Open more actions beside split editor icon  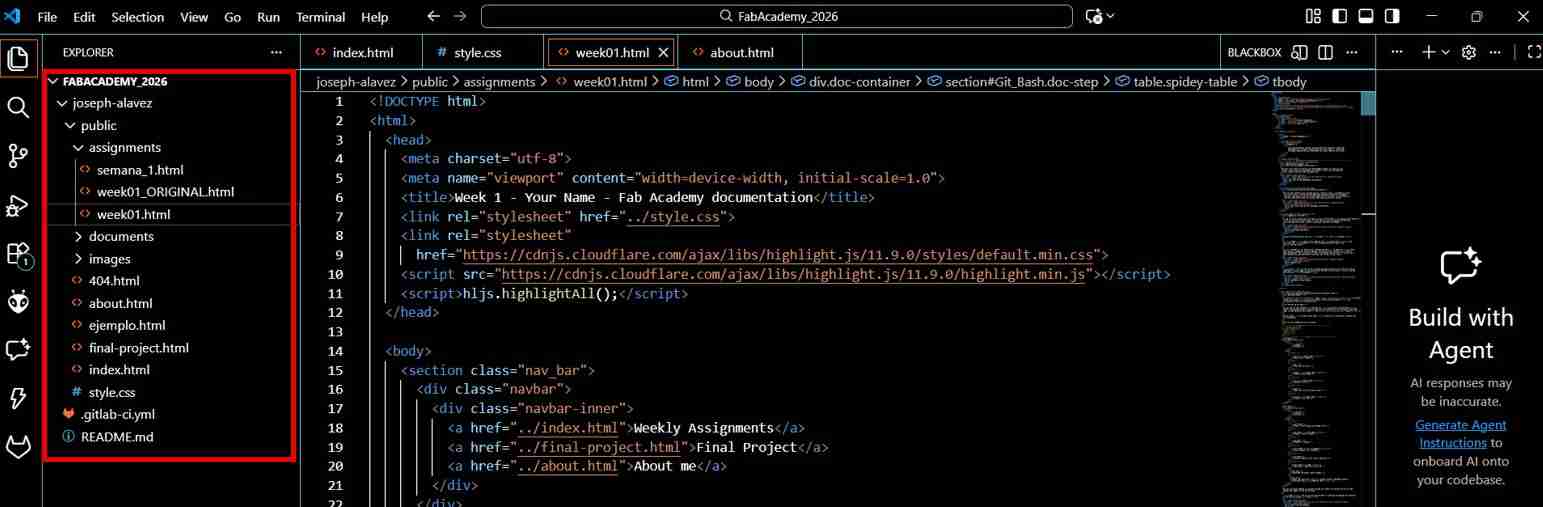click(1352, 52)
